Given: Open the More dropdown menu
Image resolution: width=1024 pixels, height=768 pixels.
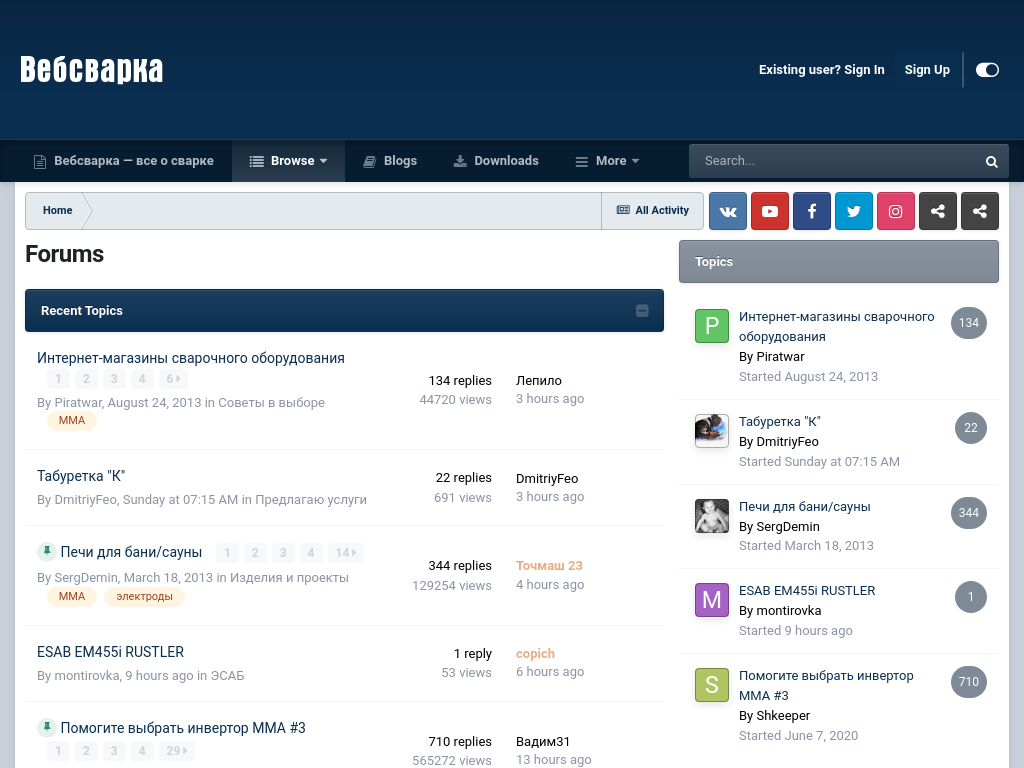Looking at the screenshot, I should (607, 161).
